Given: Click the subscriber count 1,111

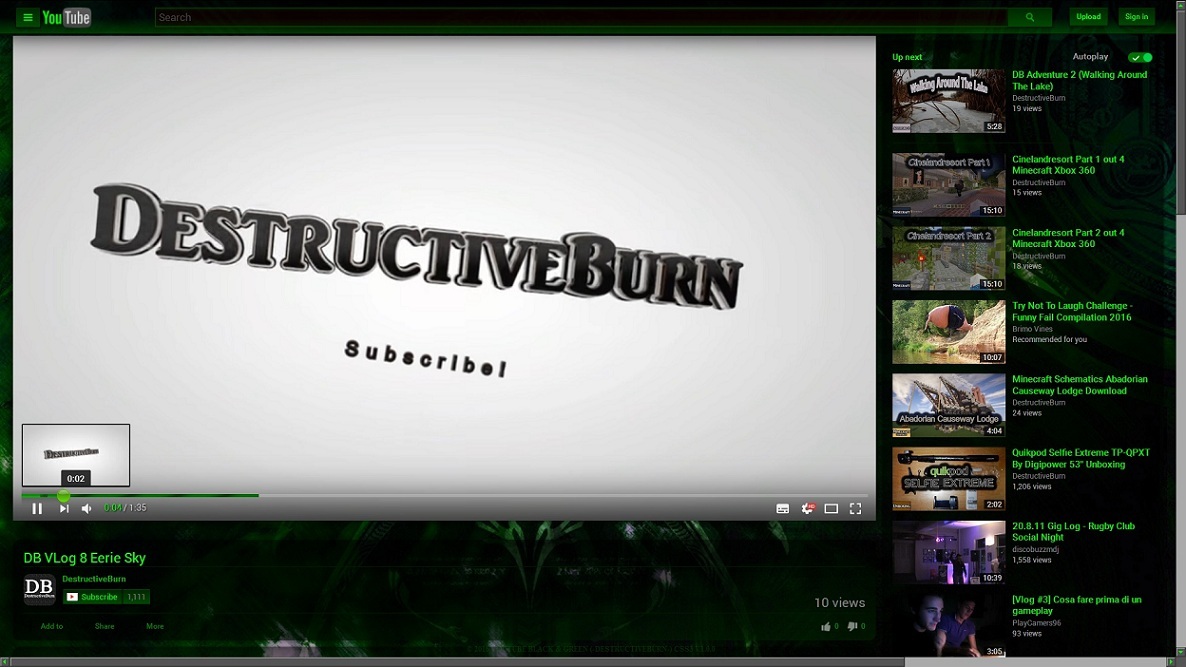Looking at the screenshot, I should coord(136,597).
